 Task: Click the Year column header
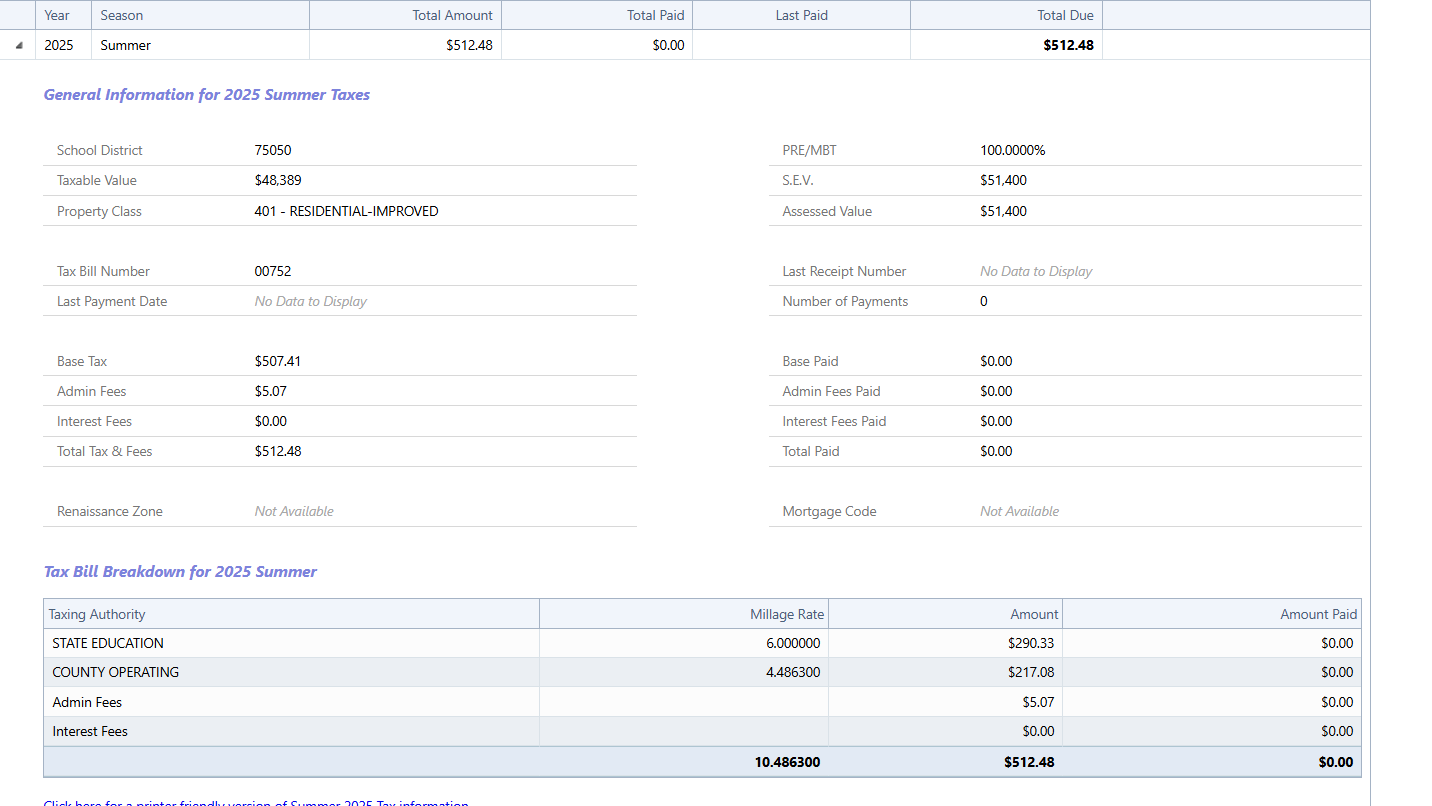click(57, 15)
